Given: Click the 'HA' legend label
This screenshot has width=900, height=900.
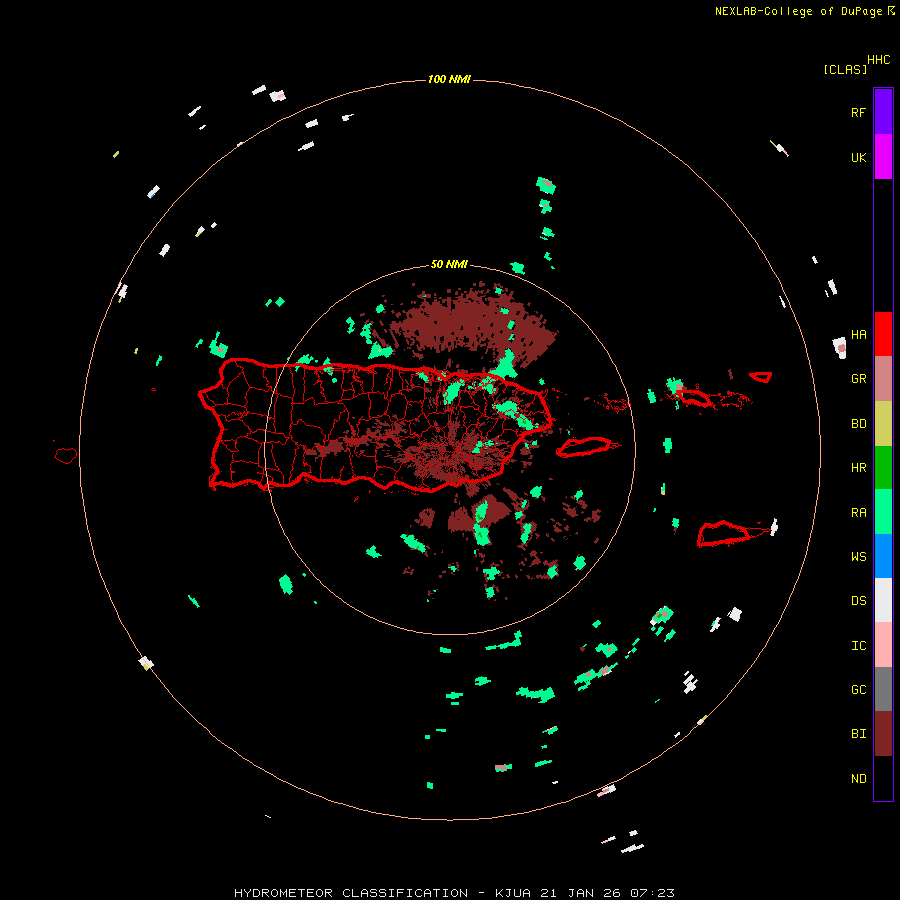Looking at the screenshot, I should pyautogui.click(x=858, y=335).
